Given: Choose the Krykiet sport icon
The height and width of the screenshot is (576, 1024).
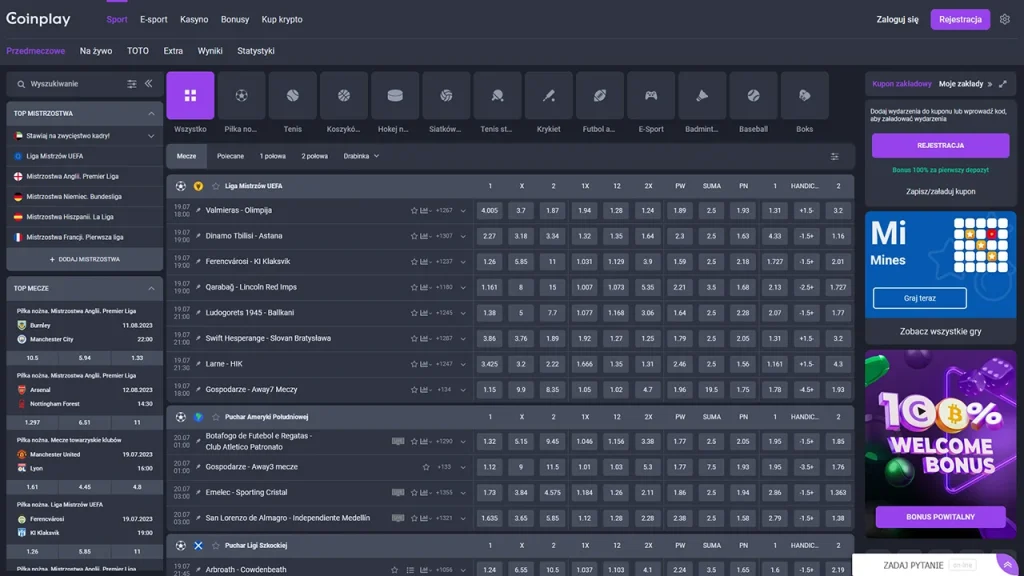Looking at the screenshot, I should pyautogui.click(x=549, y=95).
